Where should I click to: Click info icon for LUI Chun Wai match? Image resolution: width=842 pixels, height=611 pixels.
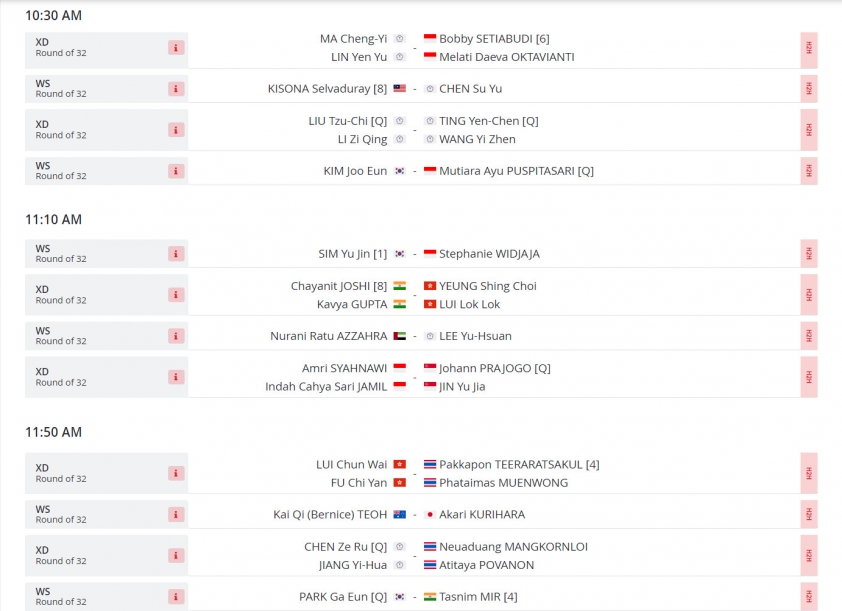click(176, 473)
